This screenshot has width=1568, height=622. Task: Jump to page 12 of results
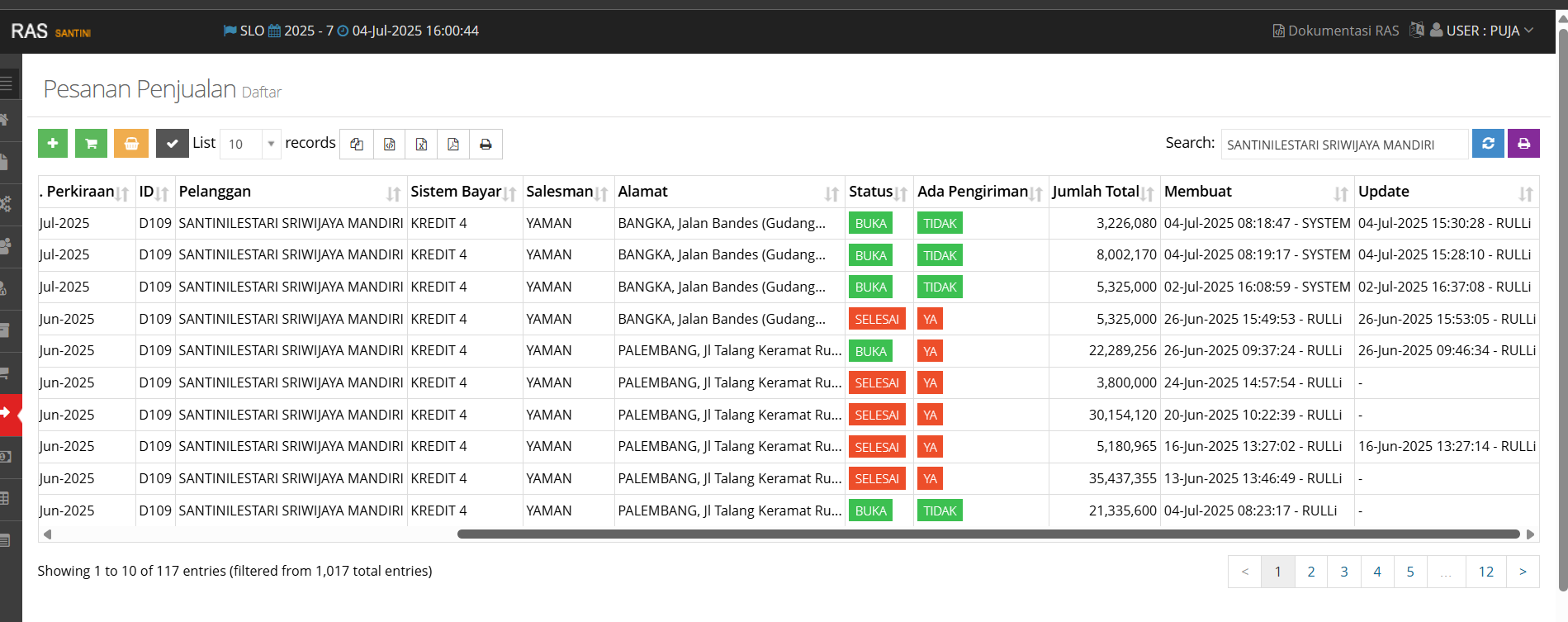coord(1485,572)
